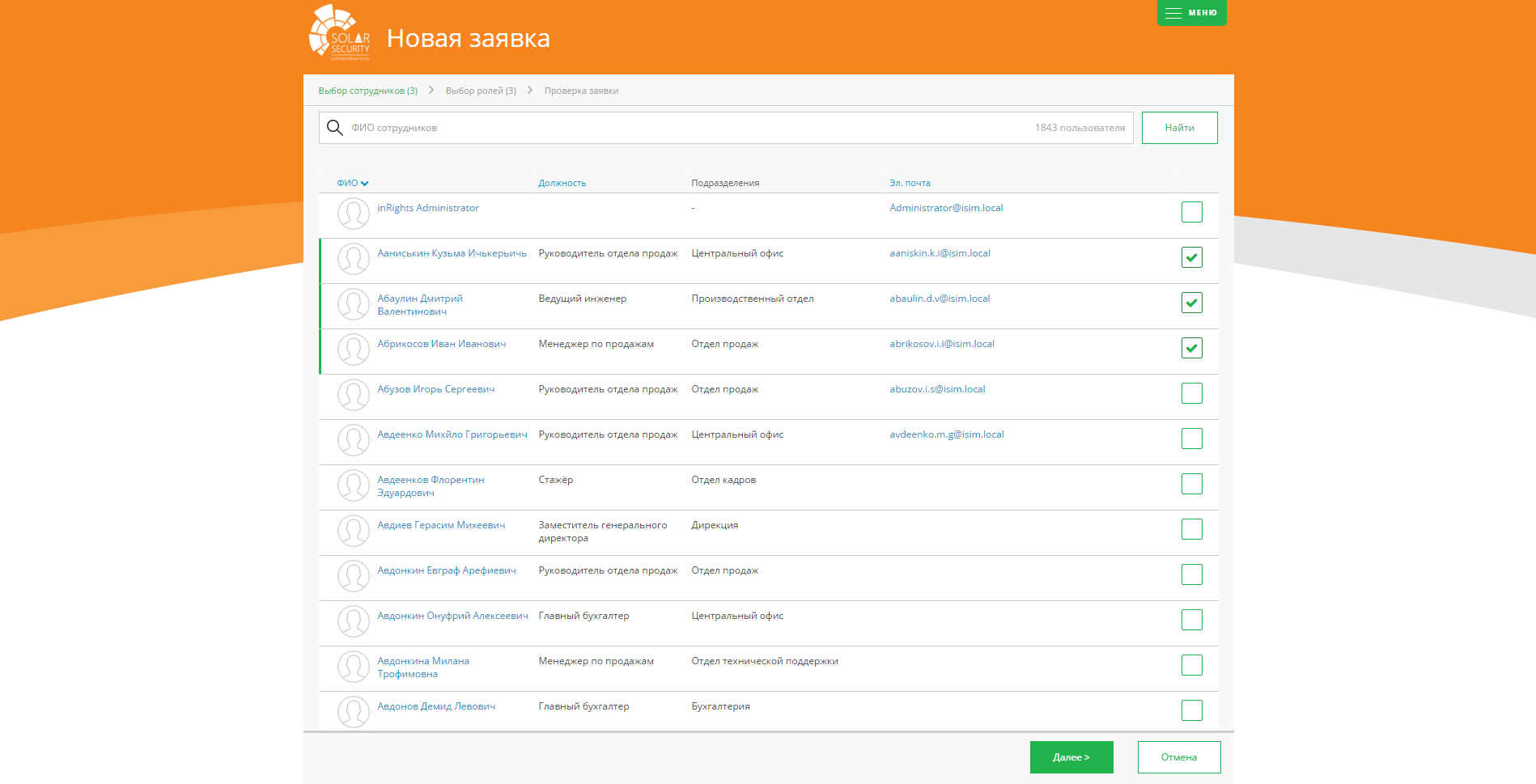
Task: Go to Проверка заявки step
Action: pyautogui.click(x=581, y=91)
